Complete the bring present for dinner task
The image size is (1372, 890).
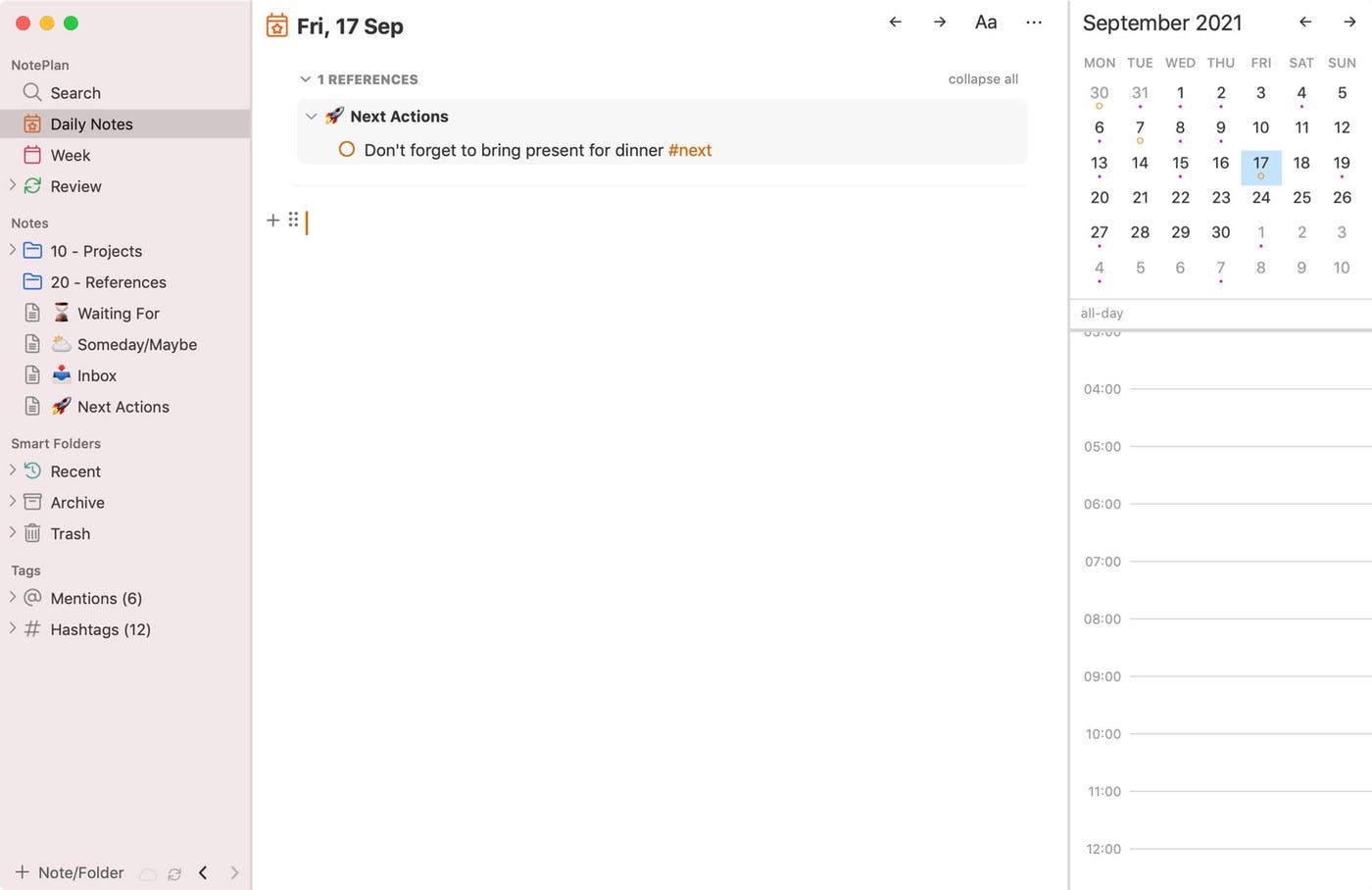[347, 150]
